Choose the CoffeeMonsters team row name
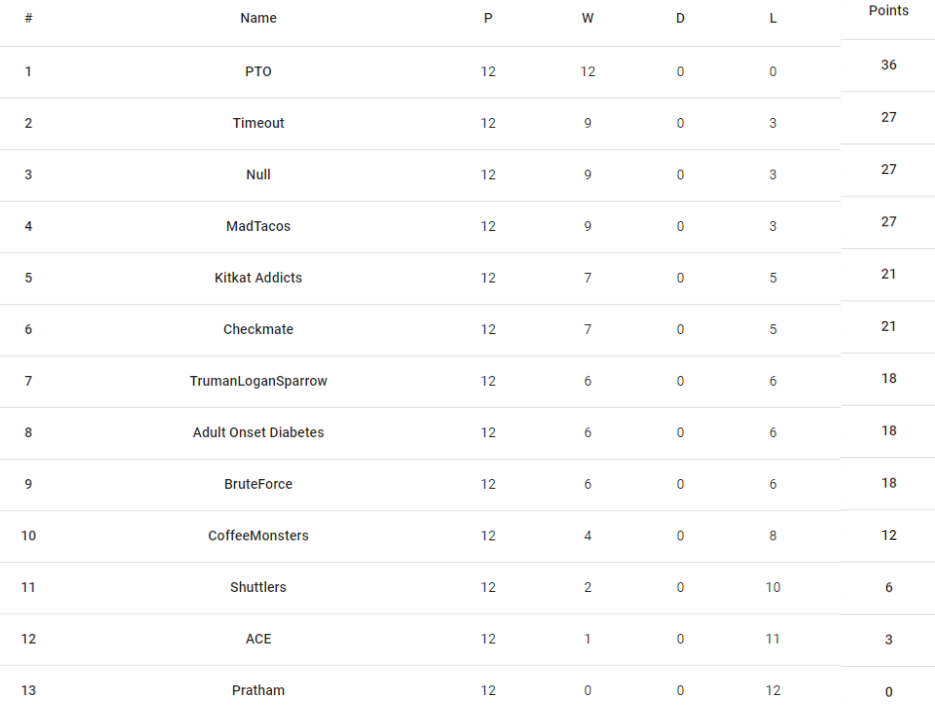The width and height of the screenshot is (935, 714). [x=258, y=535]
